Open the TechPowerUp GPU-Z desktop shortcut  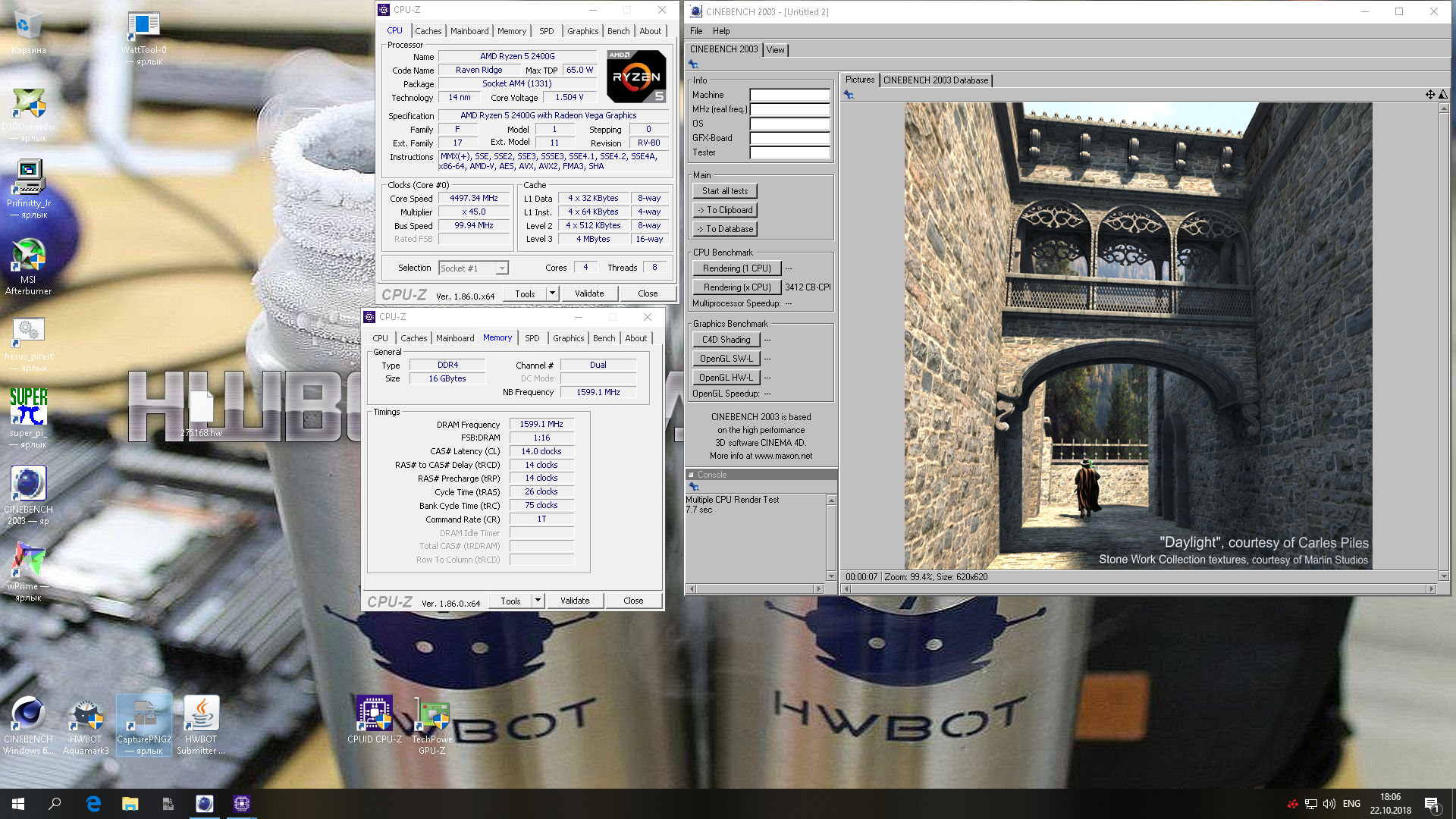[432, 726]
